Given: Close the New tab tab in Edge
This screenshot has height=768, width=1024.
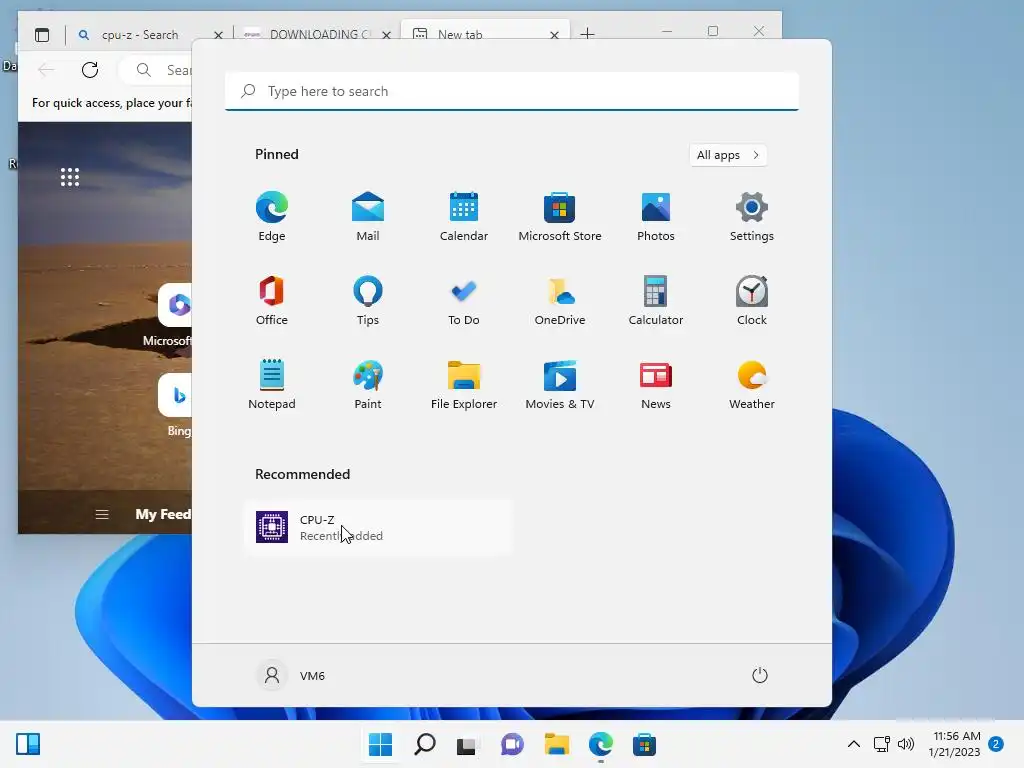Looking at the screenshot, I should 554,35.
